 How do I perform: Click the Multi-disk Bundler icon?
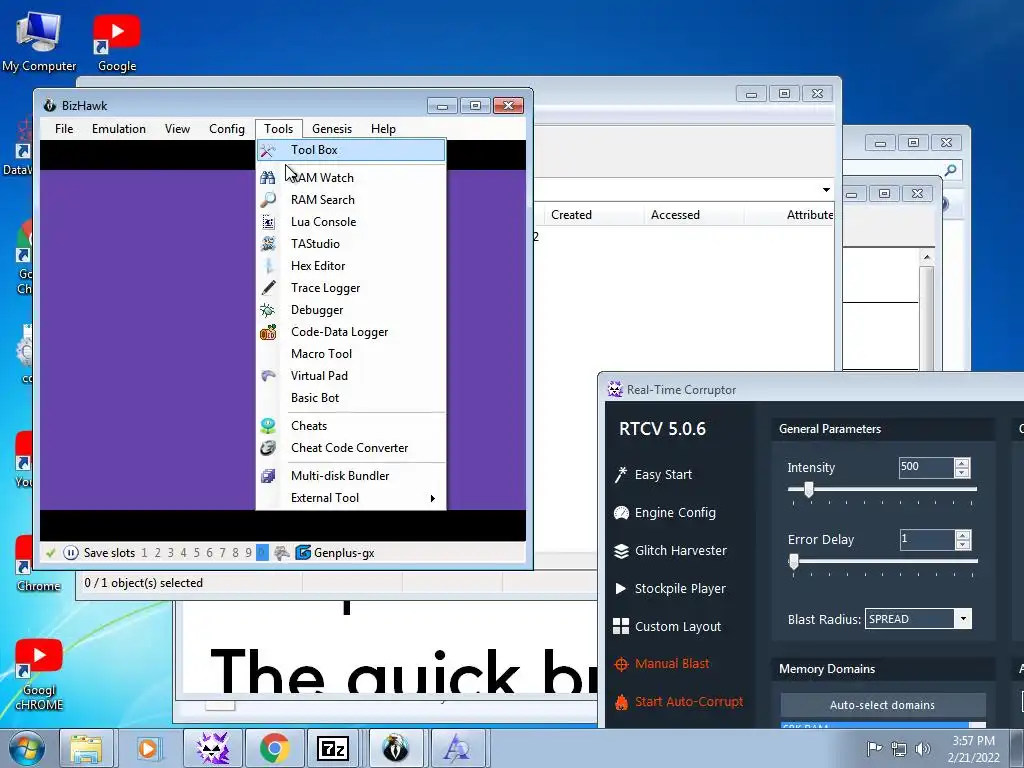pos(268,476)
